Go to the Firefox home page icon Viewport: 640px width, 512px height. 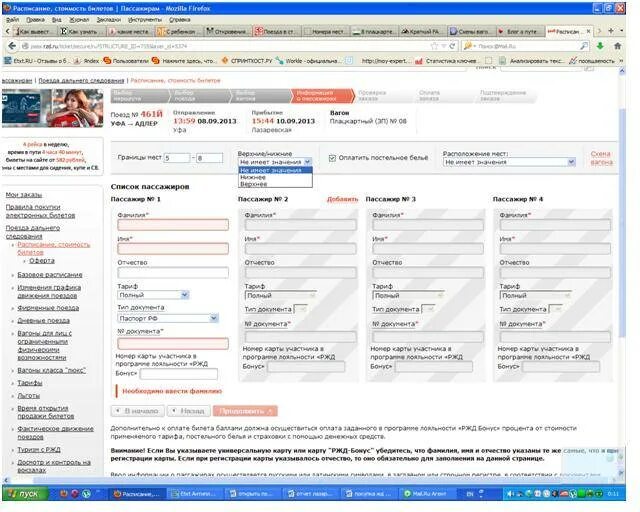617,46
